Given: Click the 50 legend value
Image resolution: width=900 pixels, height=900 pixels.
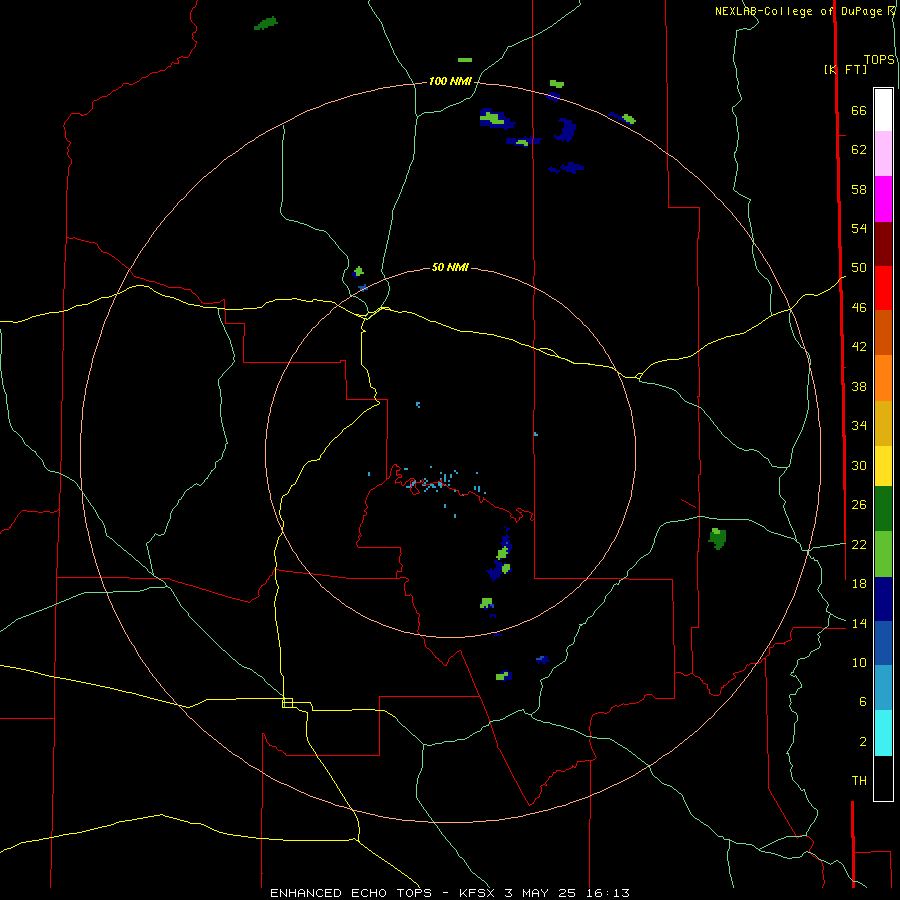Looking at the screenshot, I should tap(859, 267).
